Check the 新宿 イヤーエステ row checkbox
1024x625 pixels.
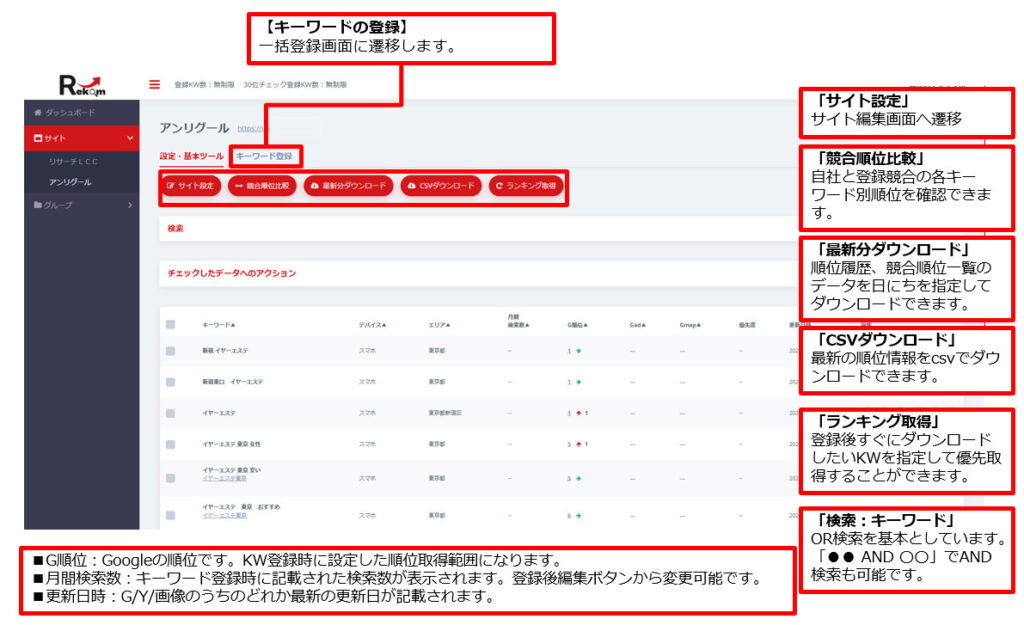point(170,351)
